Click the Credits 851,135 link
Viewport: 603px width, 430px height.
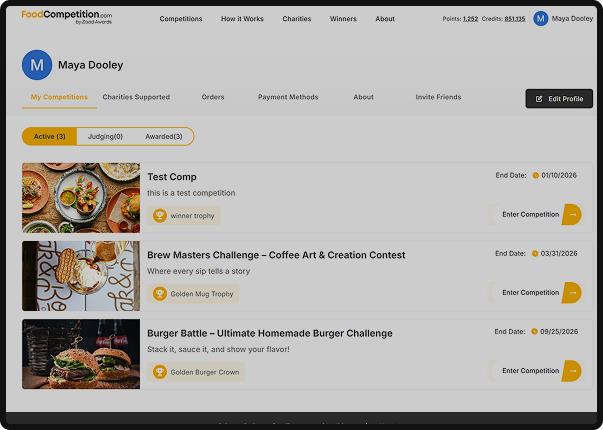point(515,19)
